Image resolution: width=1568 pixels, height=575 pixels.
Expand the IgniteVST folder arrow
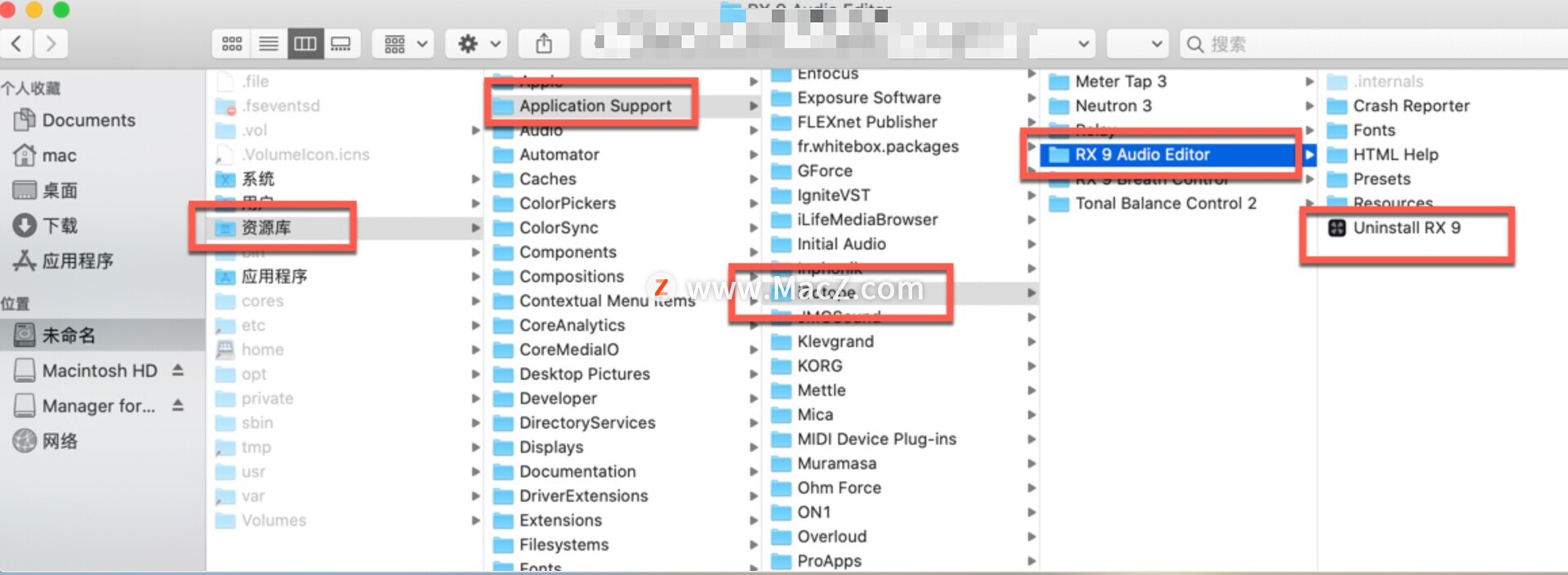pos(1031,195)
